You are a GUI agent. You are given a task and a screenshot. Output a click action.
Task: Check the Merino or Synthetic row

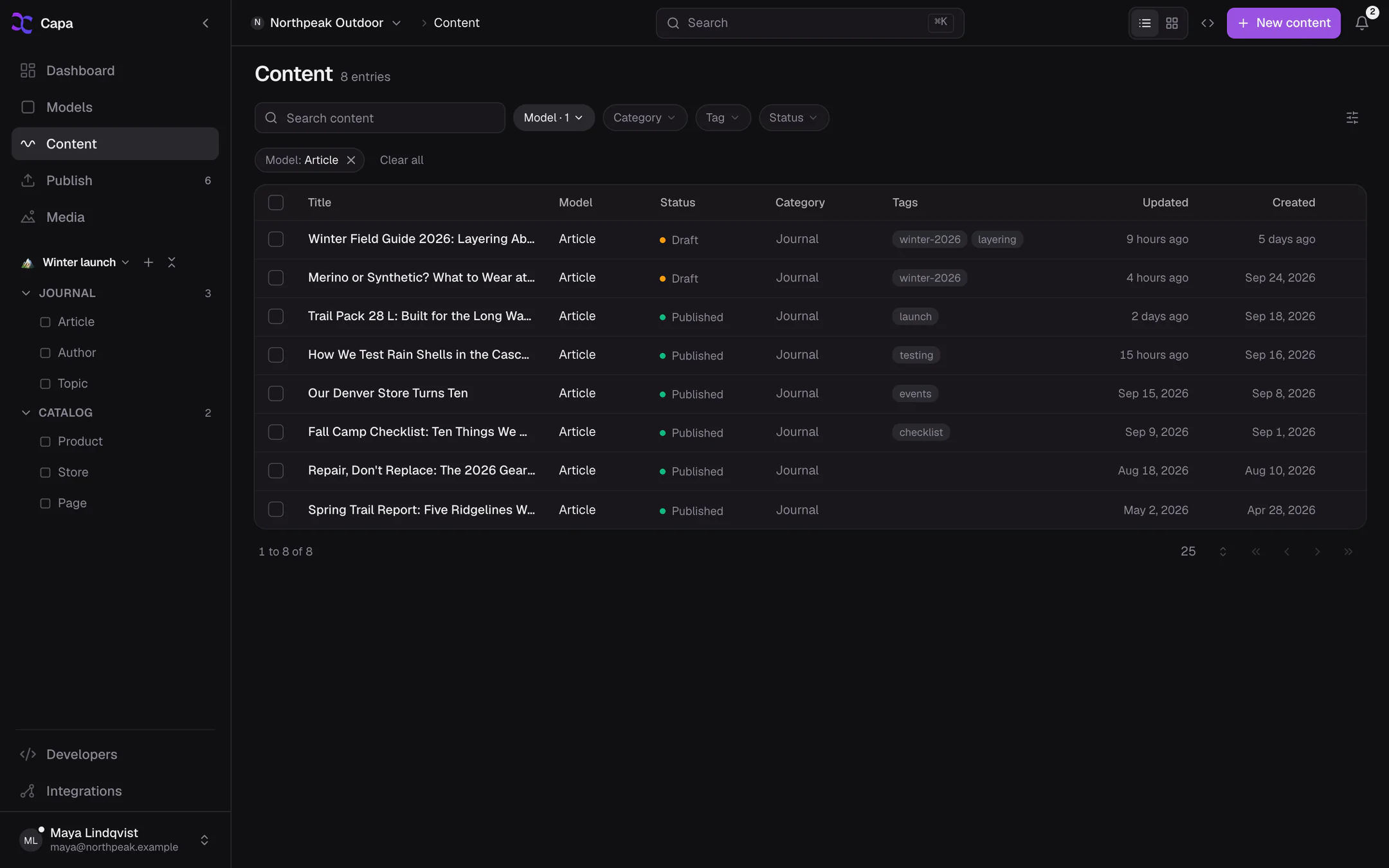[276, 278]
